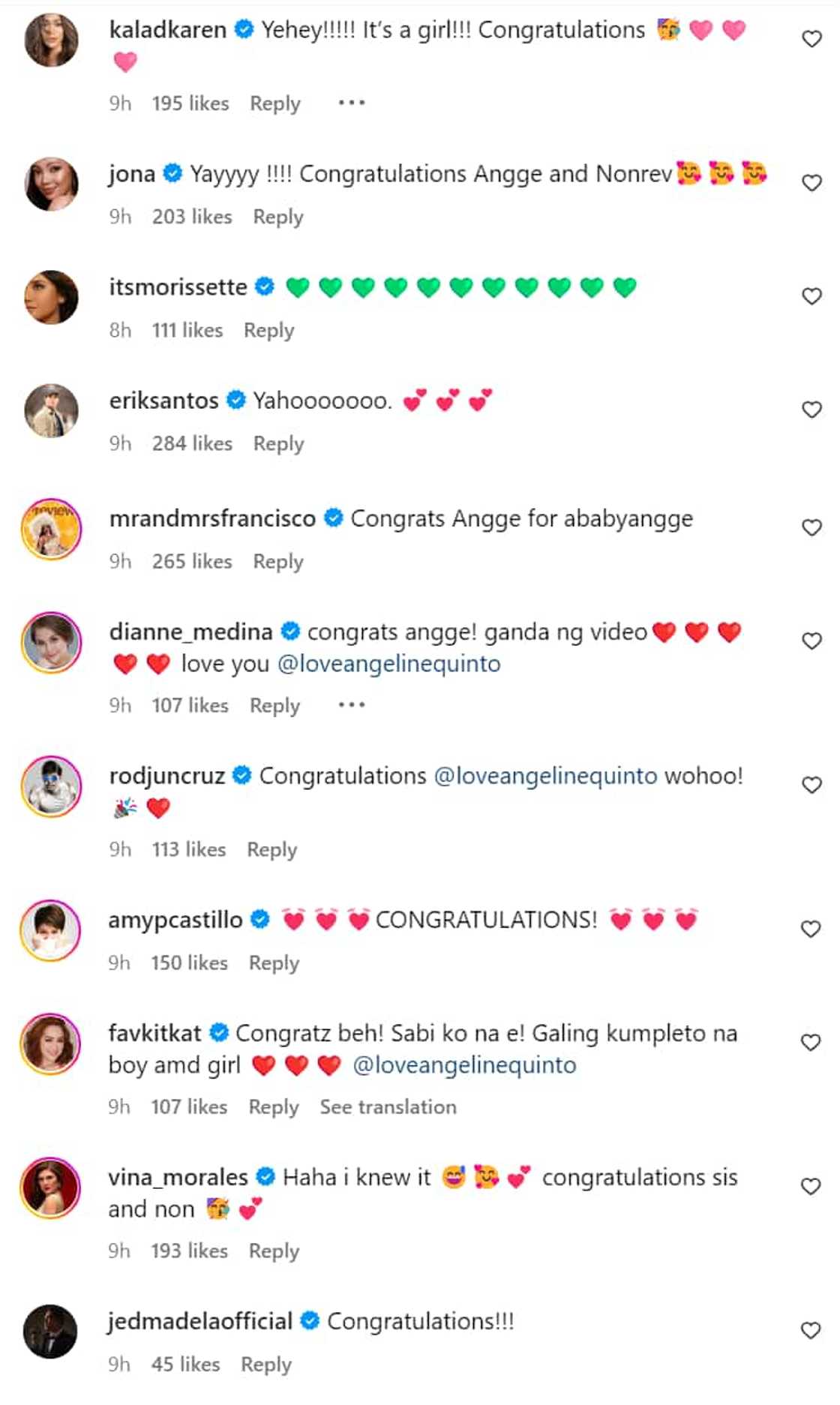Like amypcastillo's CONGRATULATIONS comment
Viewport: 840px width, 1405px height.
click(x=811, y=929)
